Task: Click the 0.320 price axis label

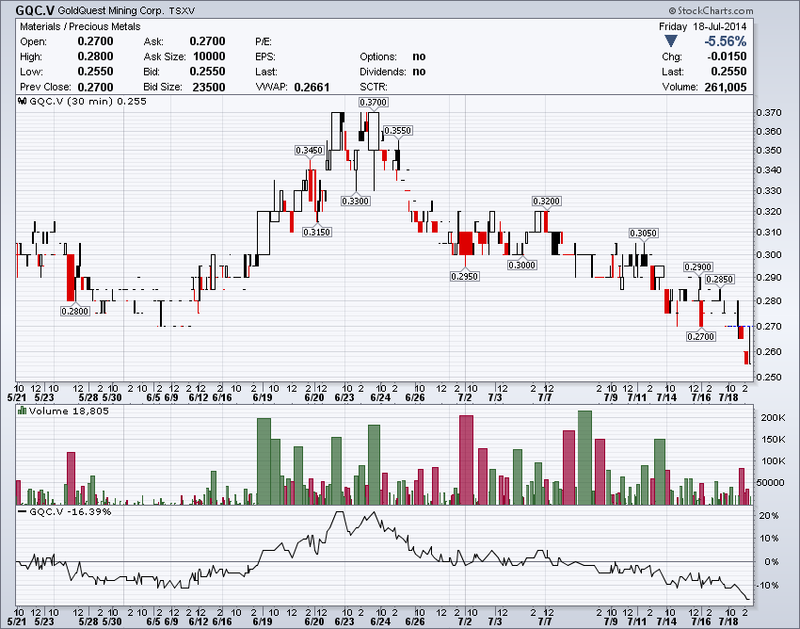Action: (768, 211)
